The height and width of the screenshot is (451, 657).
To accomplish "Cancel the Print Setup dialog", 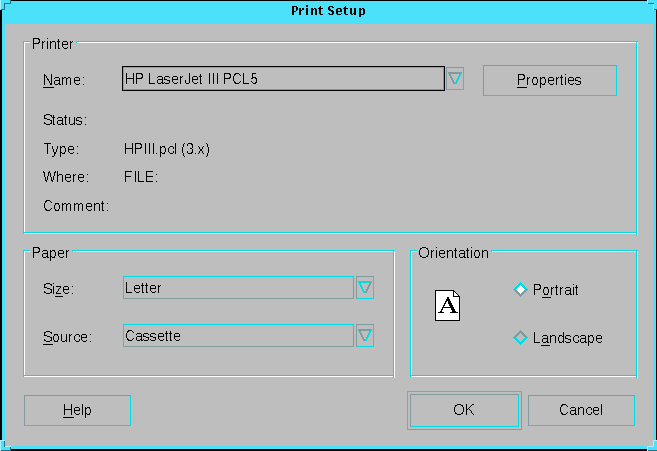I will tap(580, 410).
